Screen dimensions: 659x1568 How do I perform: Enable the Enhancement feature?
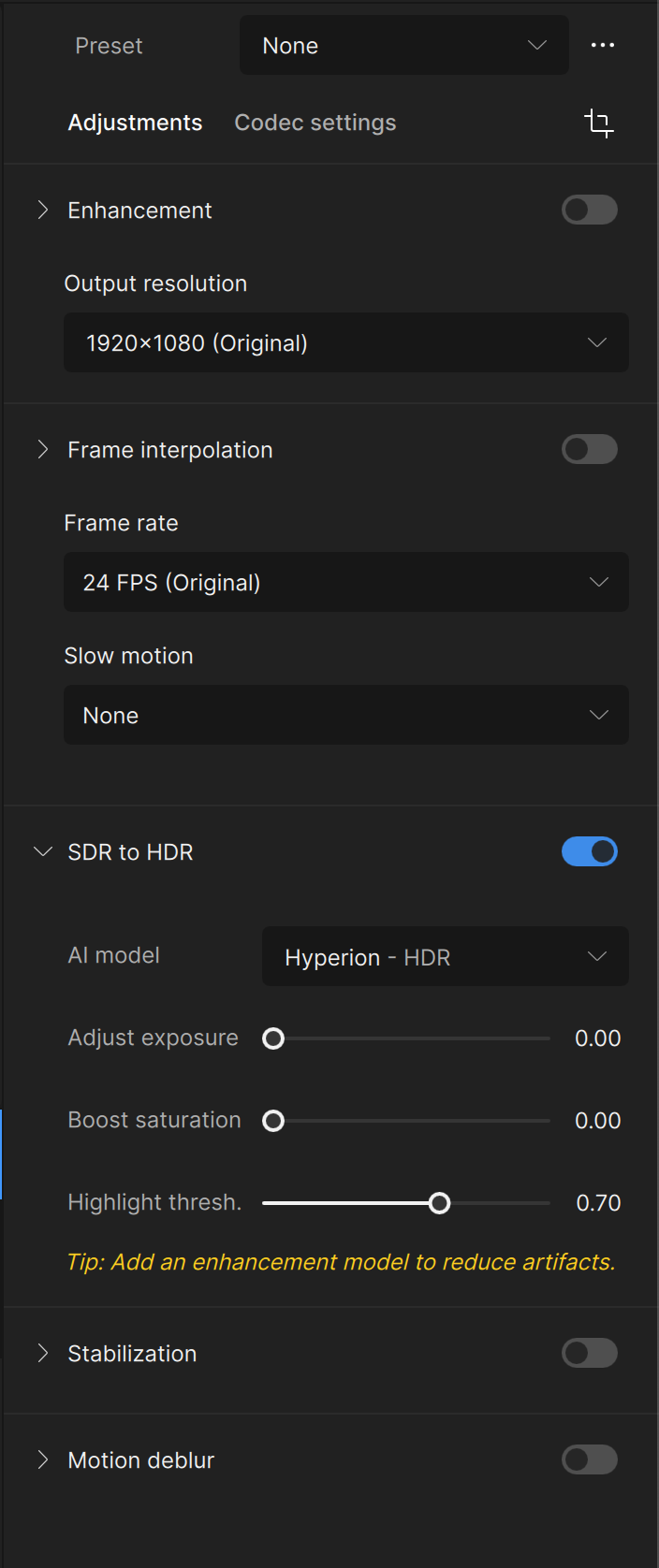click(x=589, y=210)
